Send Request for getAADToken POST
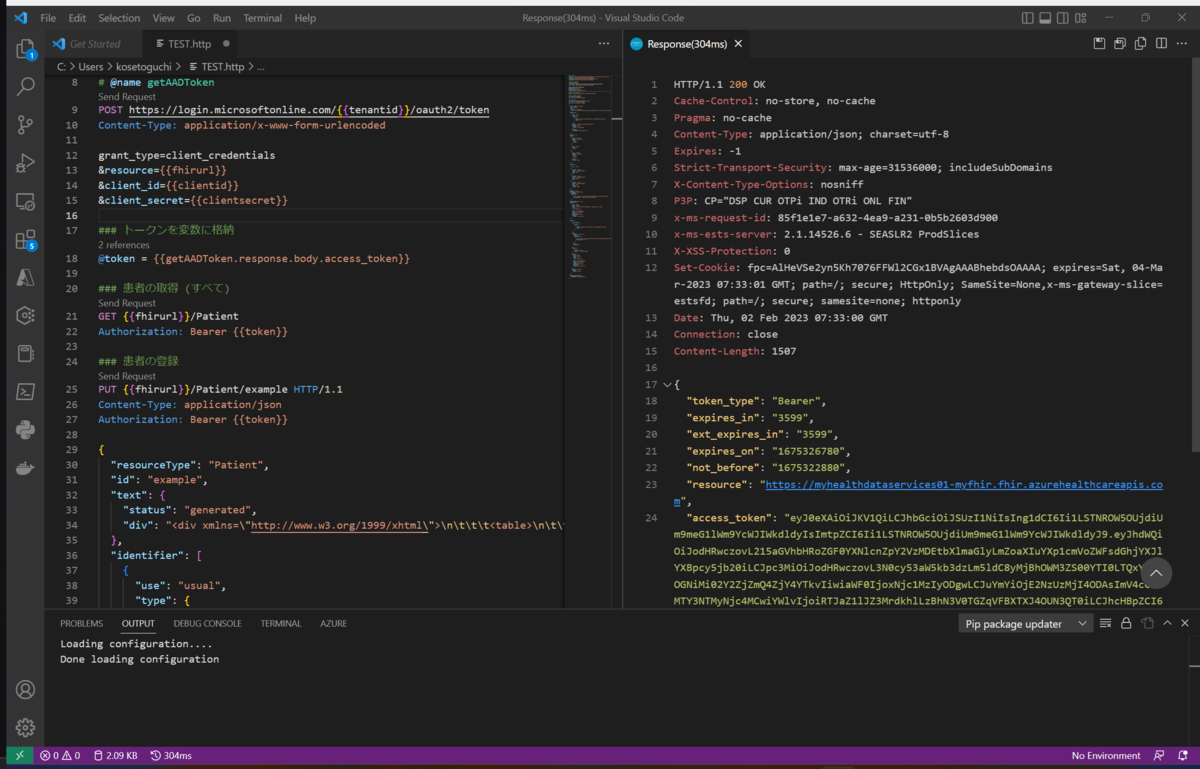The image size is (1200, 769). click(127, 97)
